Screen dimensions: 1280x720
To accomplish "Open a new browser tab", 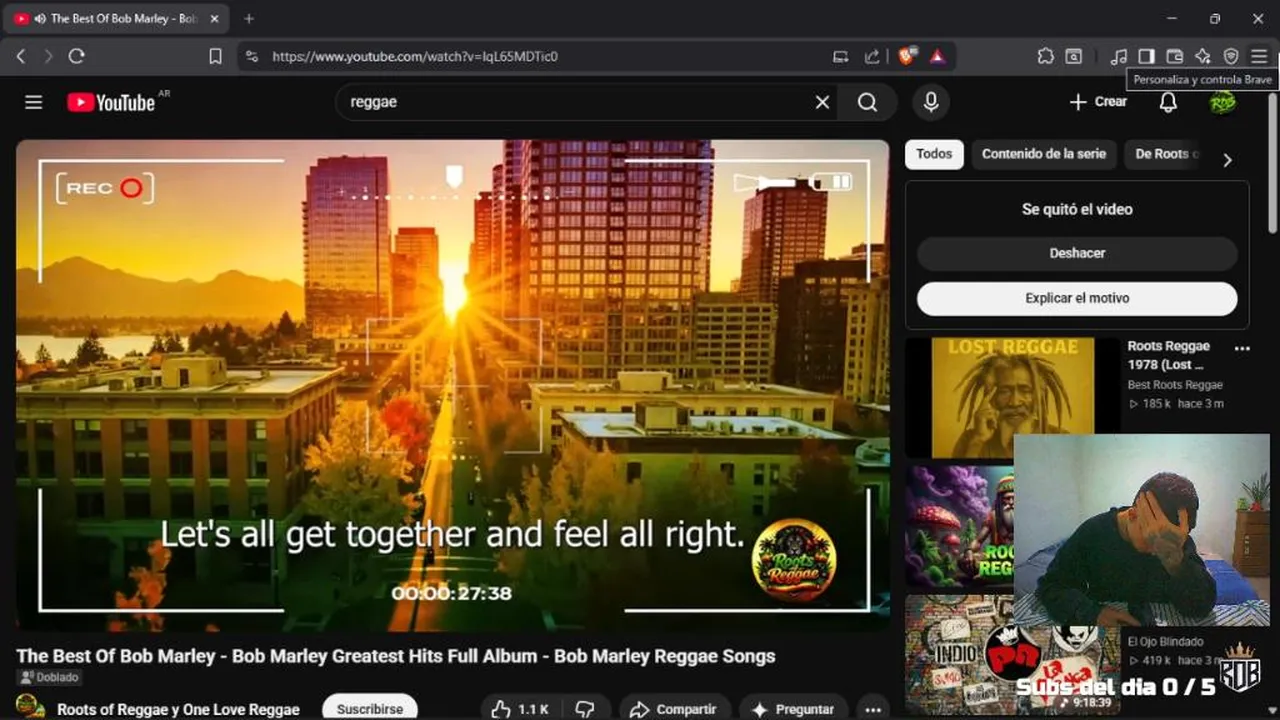I will [x=249, y=18].
